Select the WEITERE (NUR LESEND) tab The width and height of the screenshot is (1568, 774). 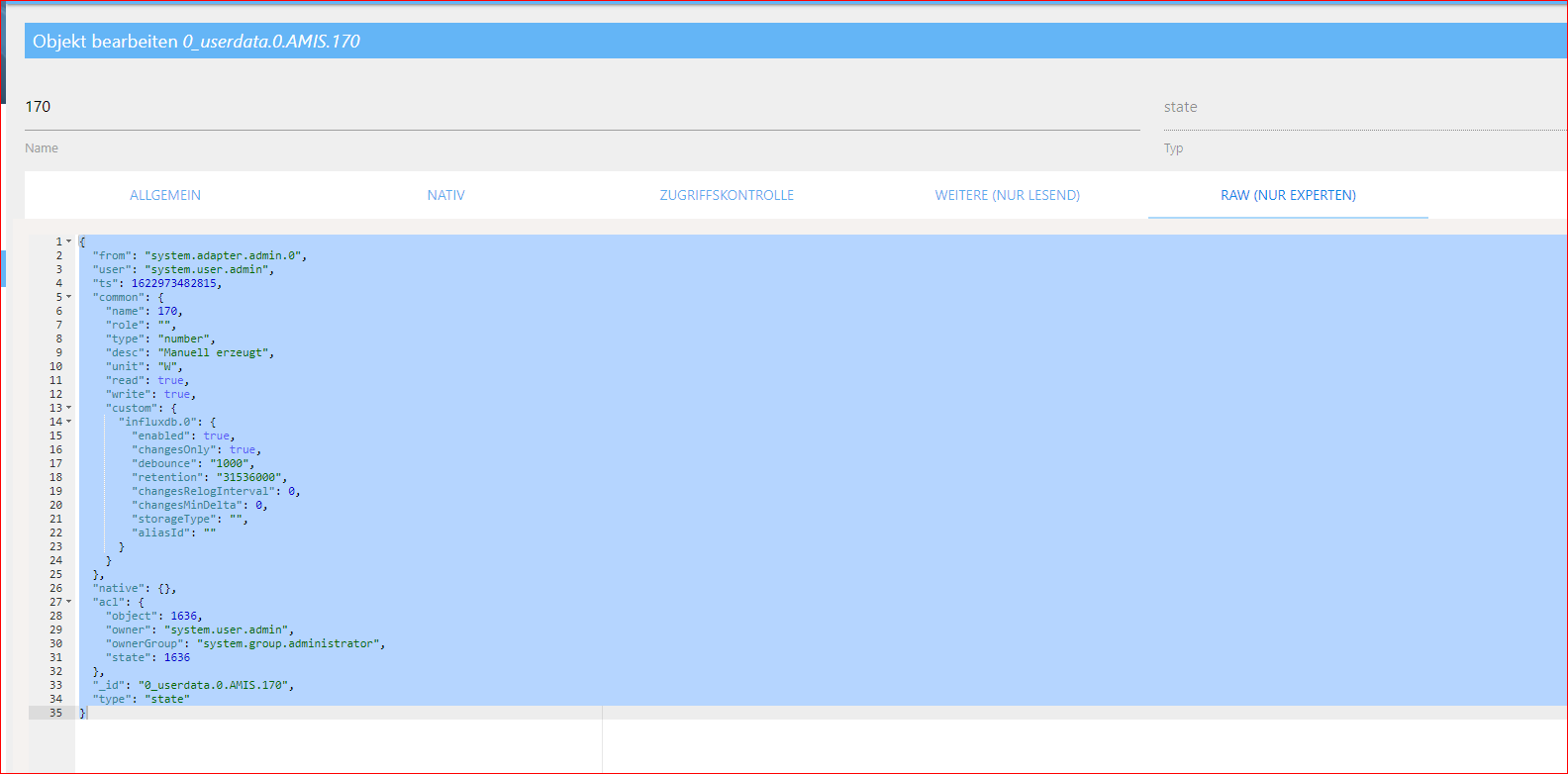pos(1007,195)
